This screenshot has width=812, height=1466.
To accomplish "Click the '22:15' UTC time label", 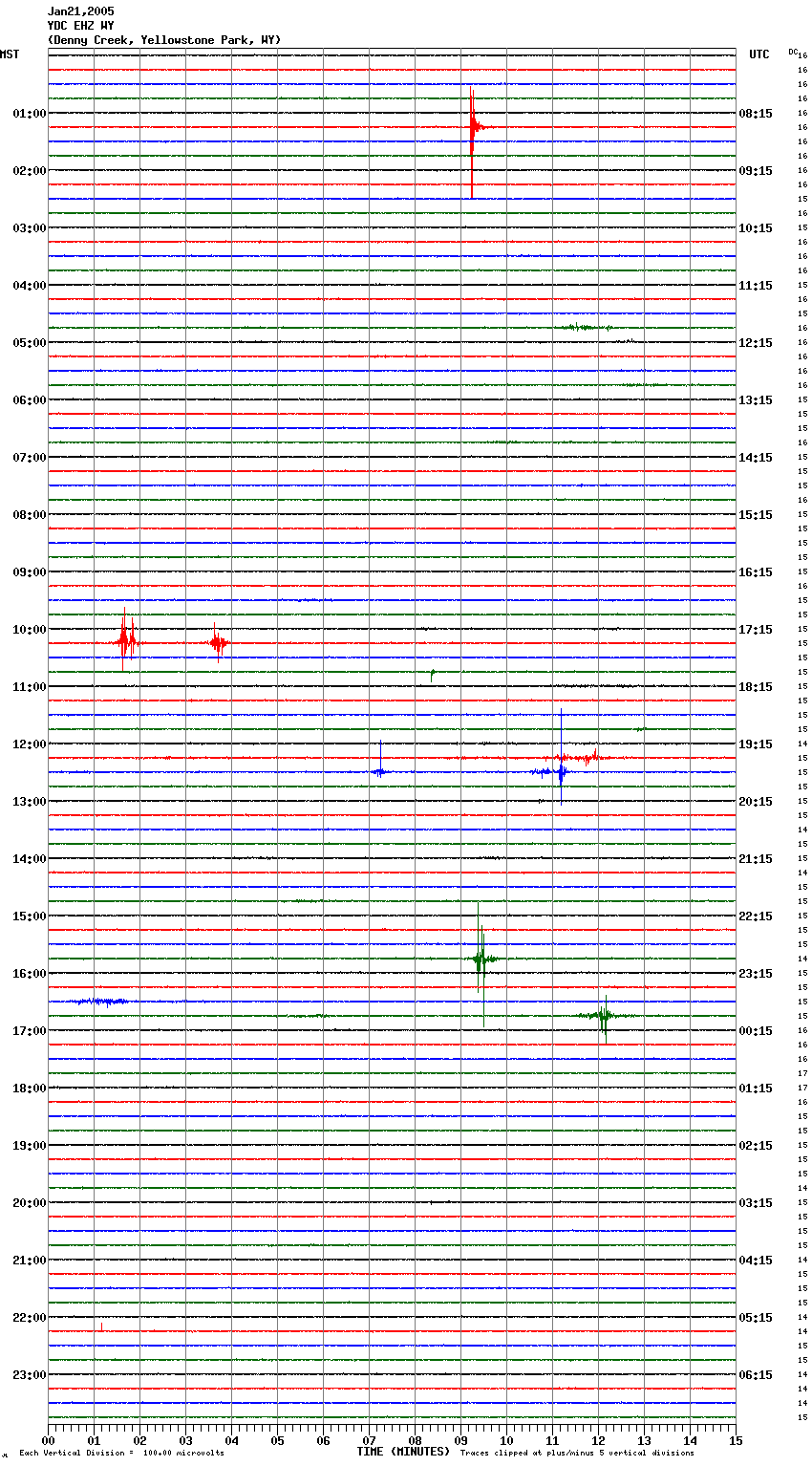I will (756, 916).
